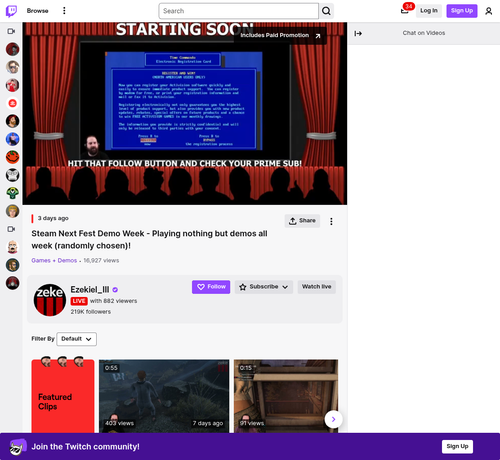Click the search magnifier button
Screen dimensions: 500x460
[326, 11]
